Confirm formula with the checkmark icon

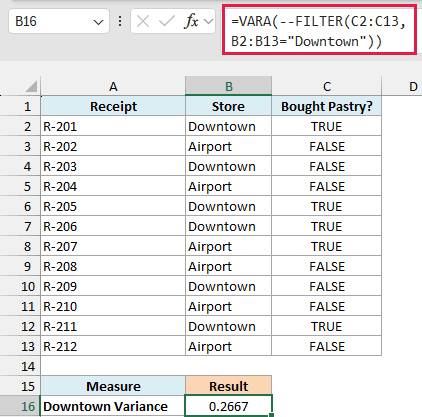click(167, 22)
